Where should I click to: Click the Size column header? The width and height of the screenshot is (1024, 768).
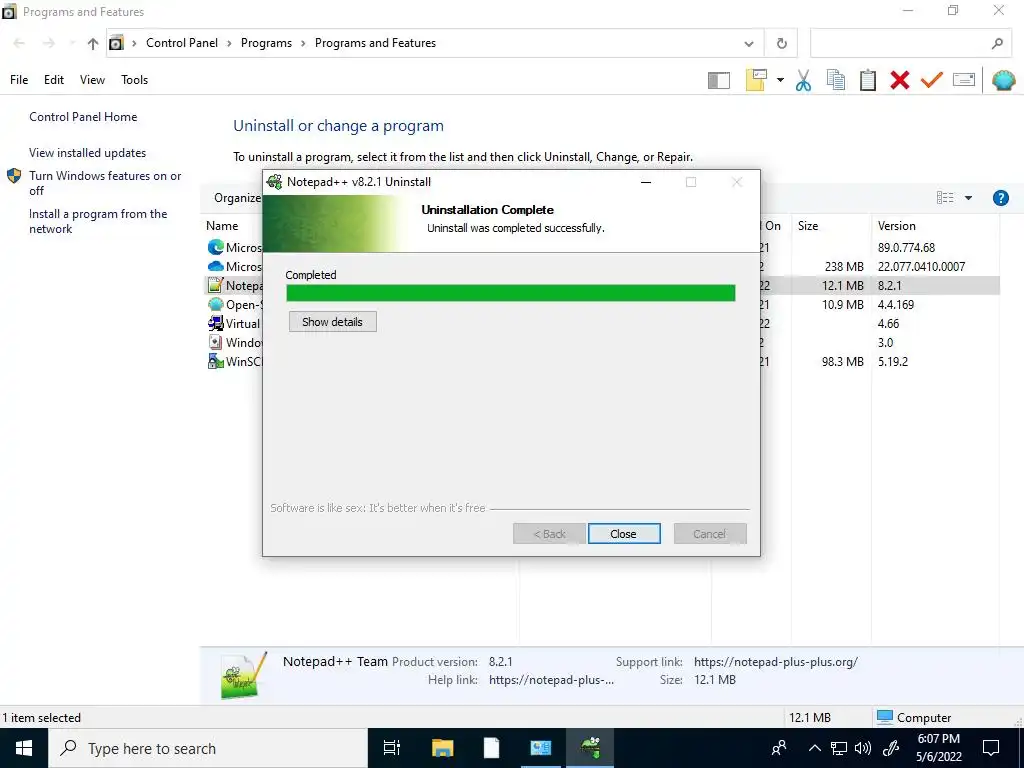tap(808, 226)
